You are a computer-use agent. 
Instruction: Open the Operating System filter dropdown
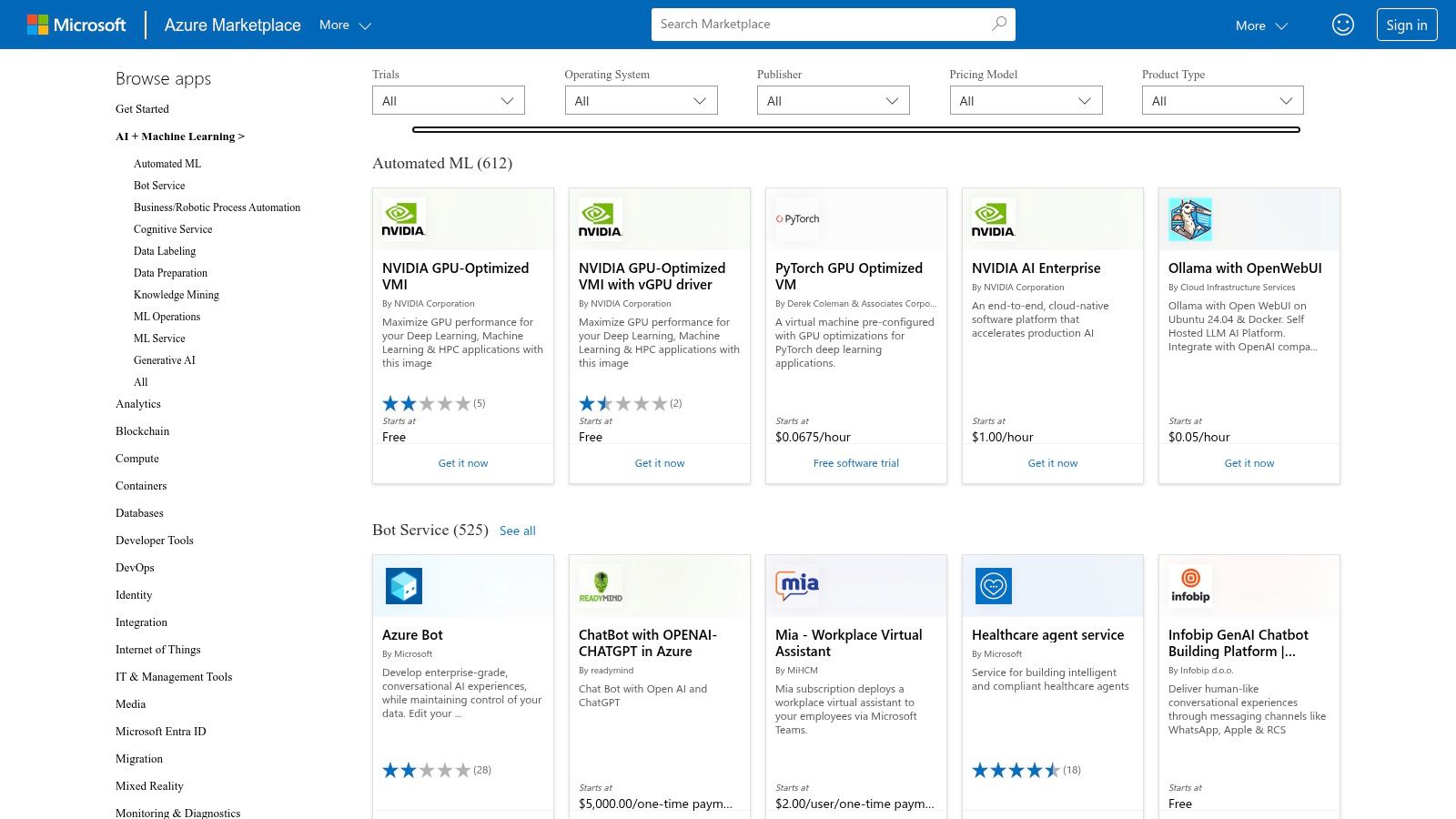(x=641, y=100)
